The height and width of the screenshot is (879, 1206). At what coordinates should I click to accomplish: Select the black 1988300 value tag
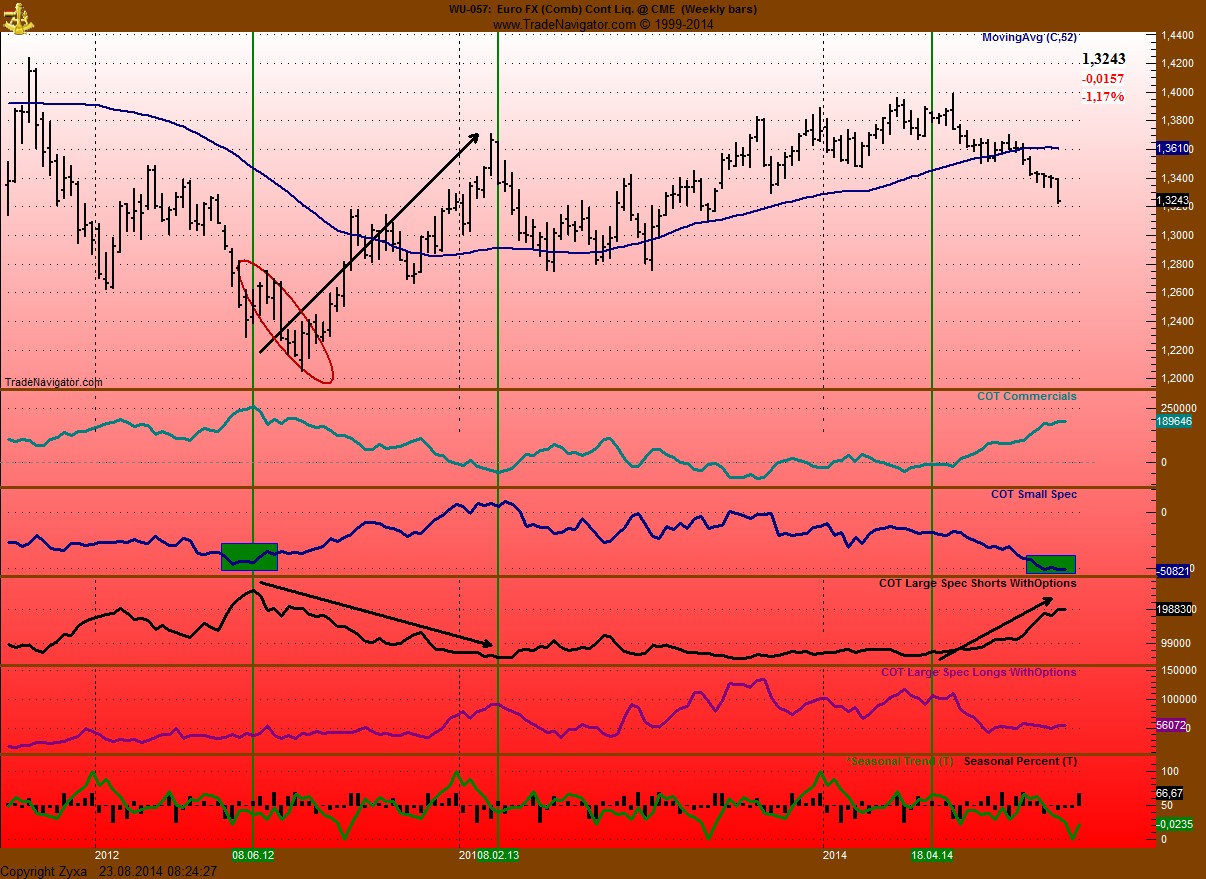[1175, 608]
